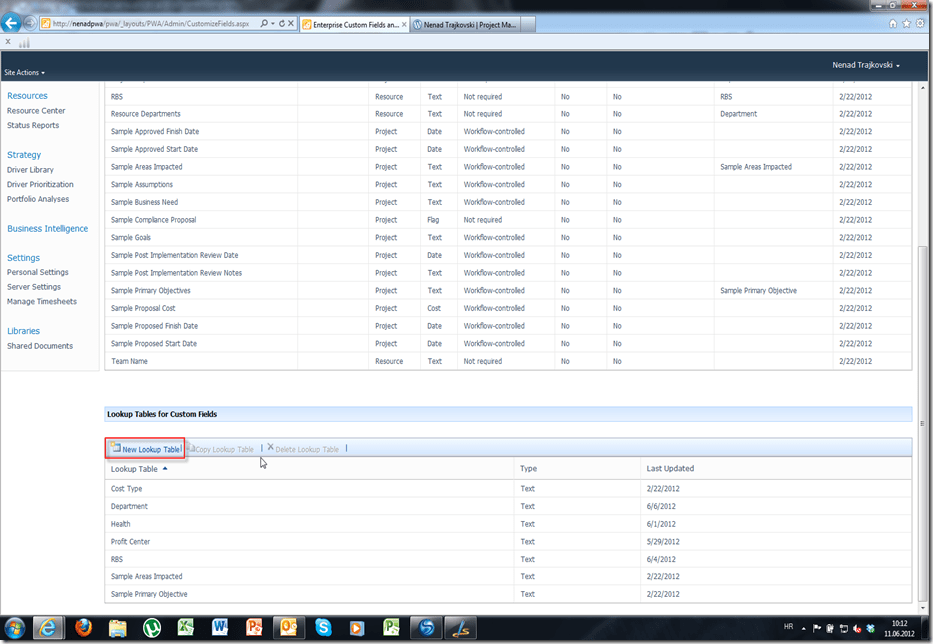Viewport: 933px width, 644px height.
Task: Open the Internet Explorer Favorites star
Action: (x=906, y=22)
